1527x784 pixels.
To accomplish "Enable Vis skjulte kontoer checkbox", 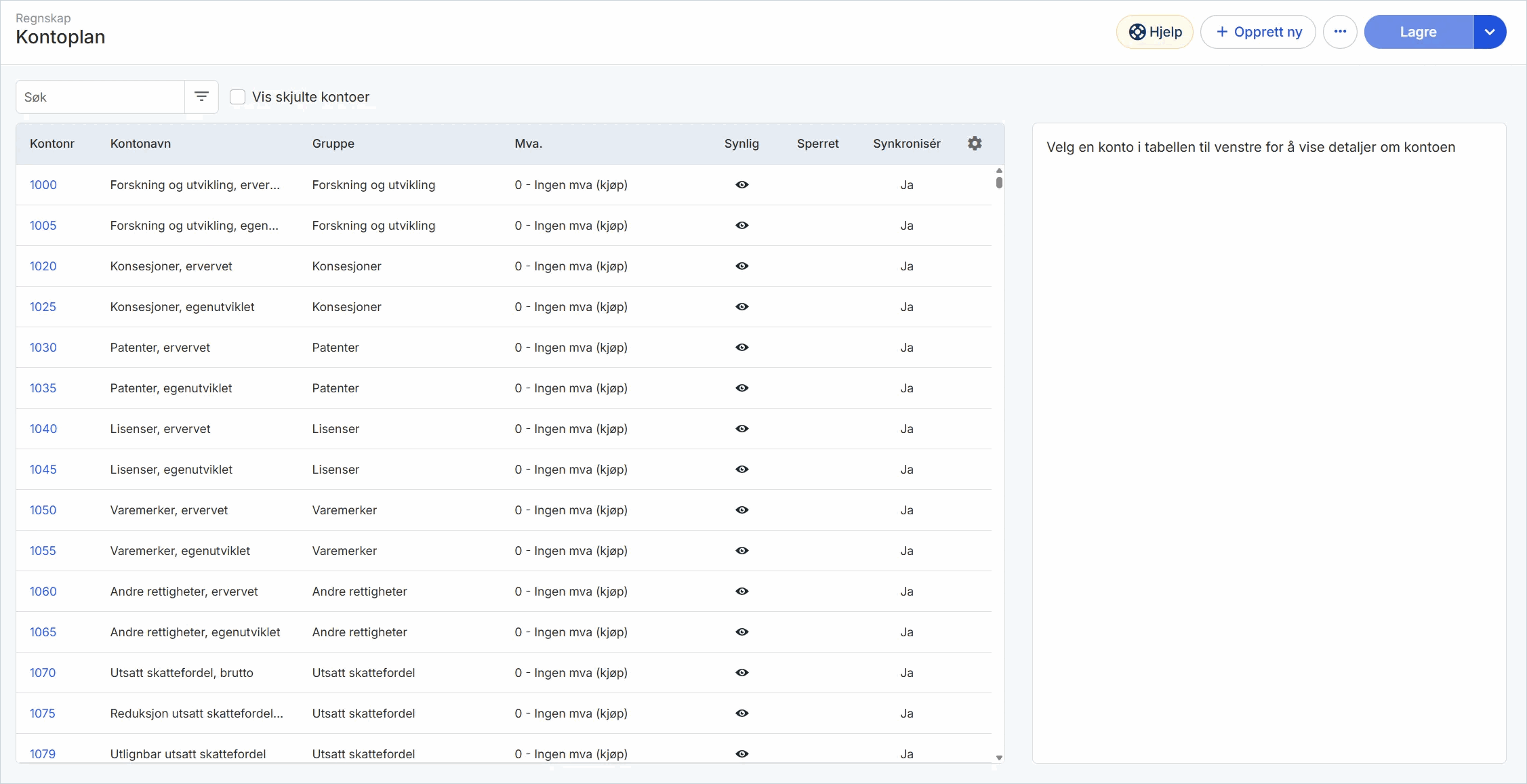I will pos(237,97).
